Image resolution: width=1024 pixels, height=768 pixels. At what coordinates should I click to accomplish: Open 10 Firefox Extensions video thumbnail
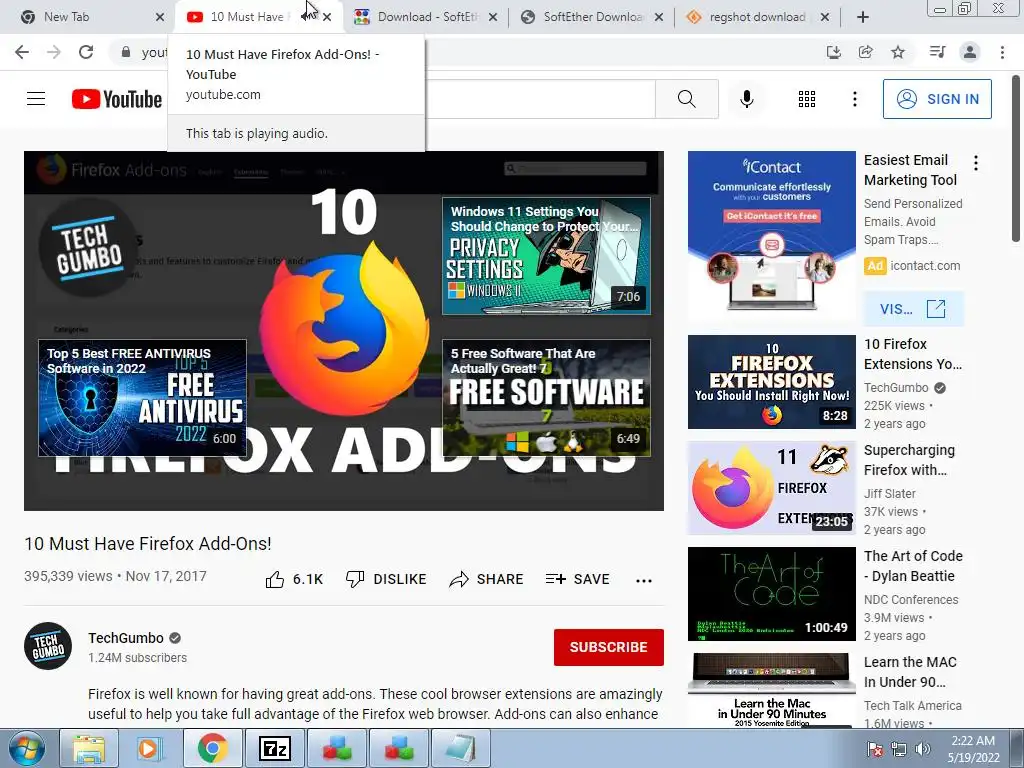[771, 382]
